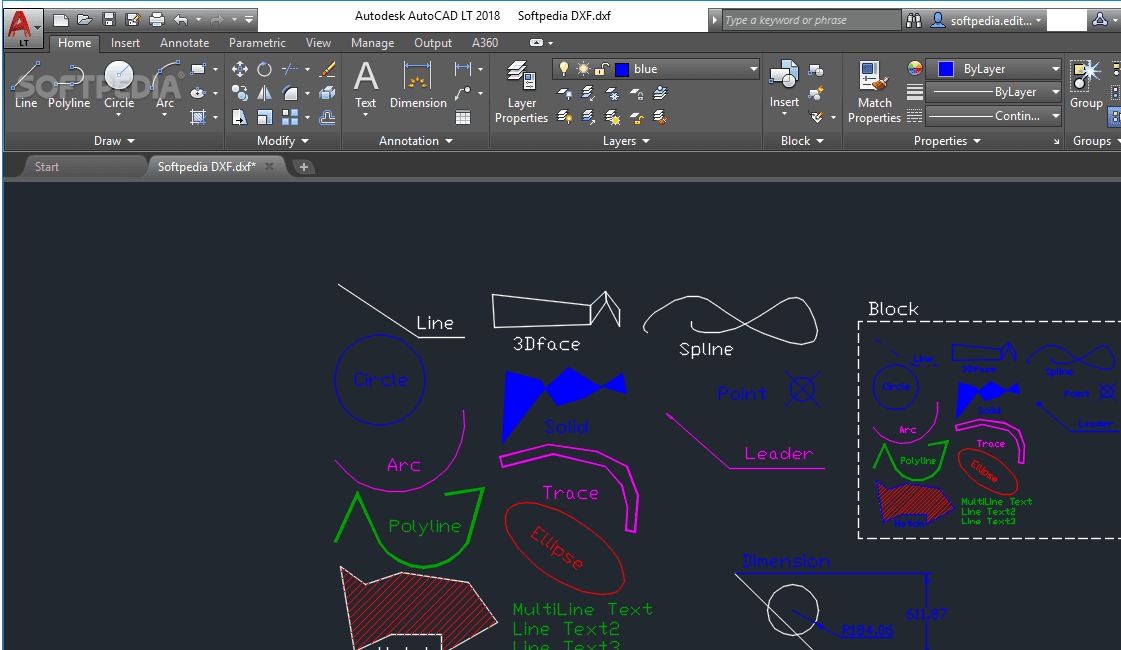Open the Arc tool dropdown arrow
Viewport: 1121px width, 650px height.
click(x=164, y=114)
